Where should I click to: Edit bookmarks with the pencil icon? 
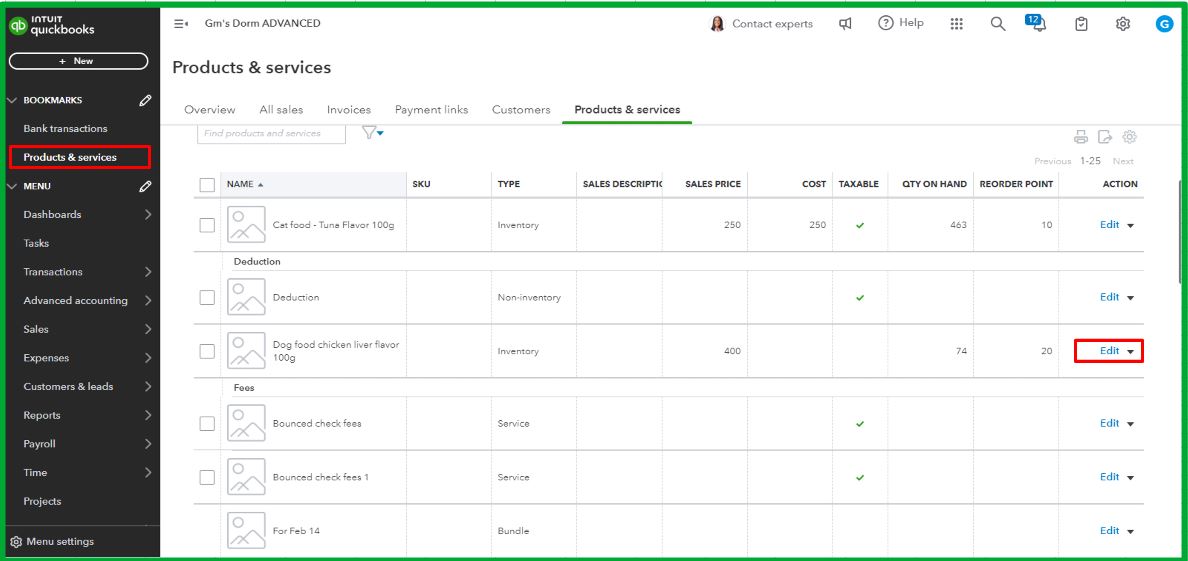pos(146,100)
